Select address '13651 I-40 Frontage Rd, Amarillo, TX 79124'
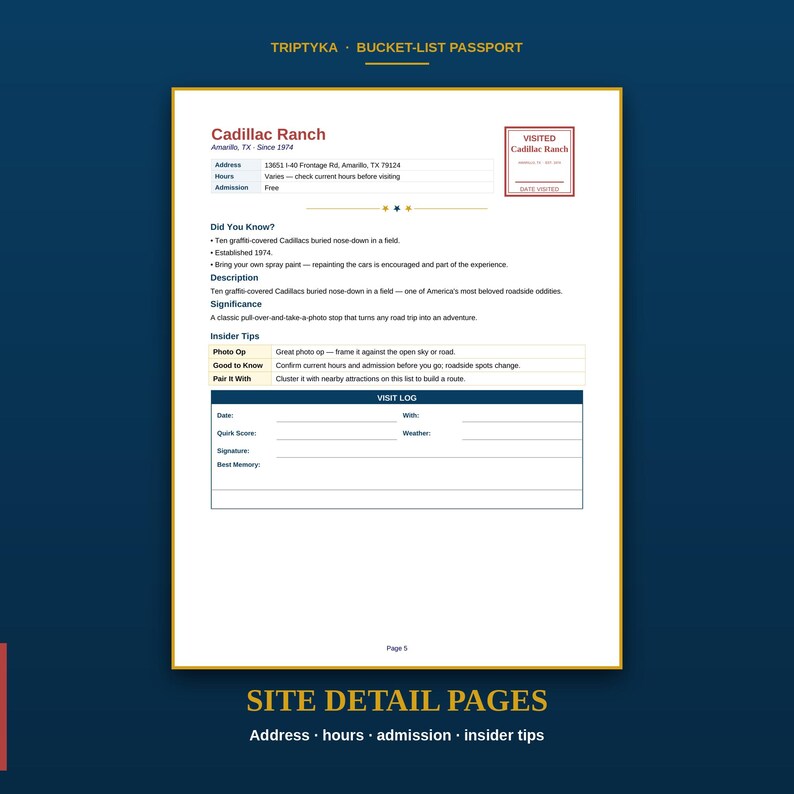The height and width of the screenshot is (794, 794). click(x=332, y=165)
